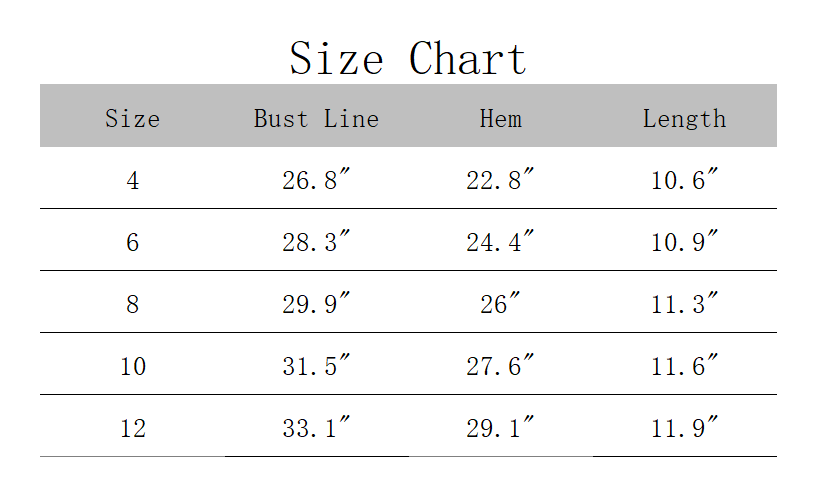Viewport: 817px width, 499px height.
Task: Click the 24.4″ hem value
Action: click(x=500, y=241)
